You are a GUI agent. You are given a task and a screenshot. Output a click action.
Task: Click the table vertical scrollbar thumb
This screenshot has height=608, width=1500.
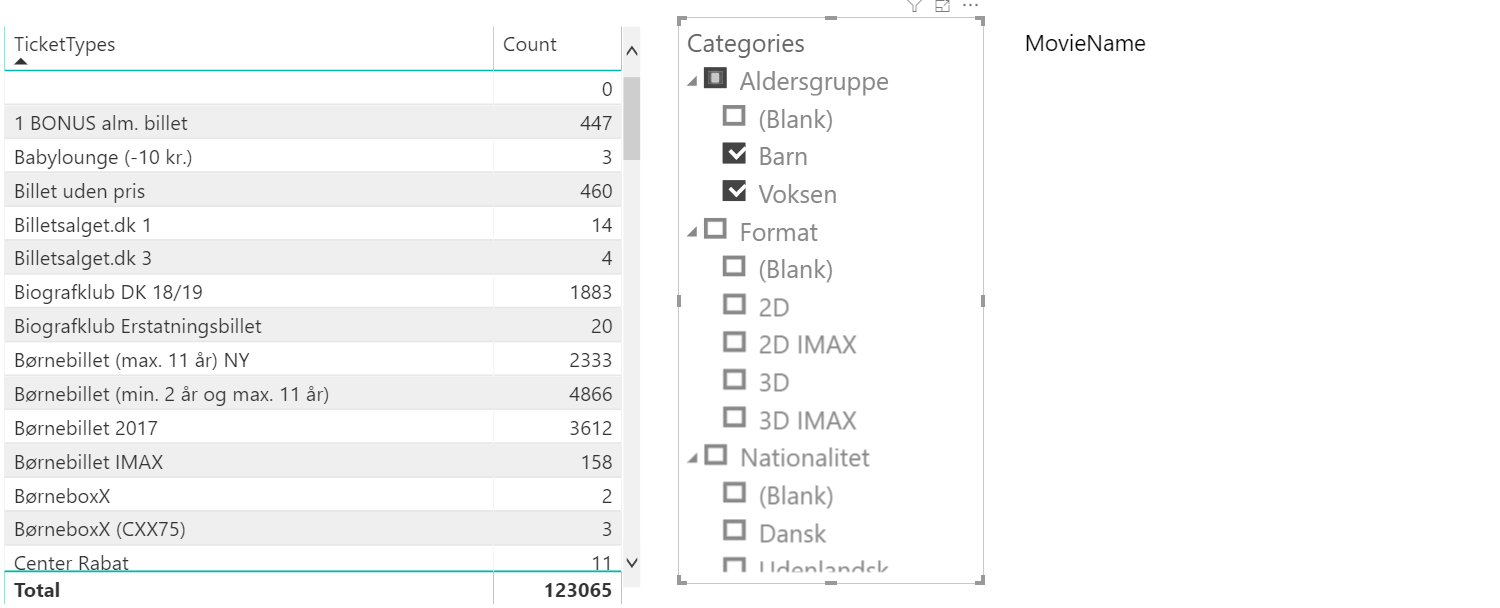click(631, 118)
